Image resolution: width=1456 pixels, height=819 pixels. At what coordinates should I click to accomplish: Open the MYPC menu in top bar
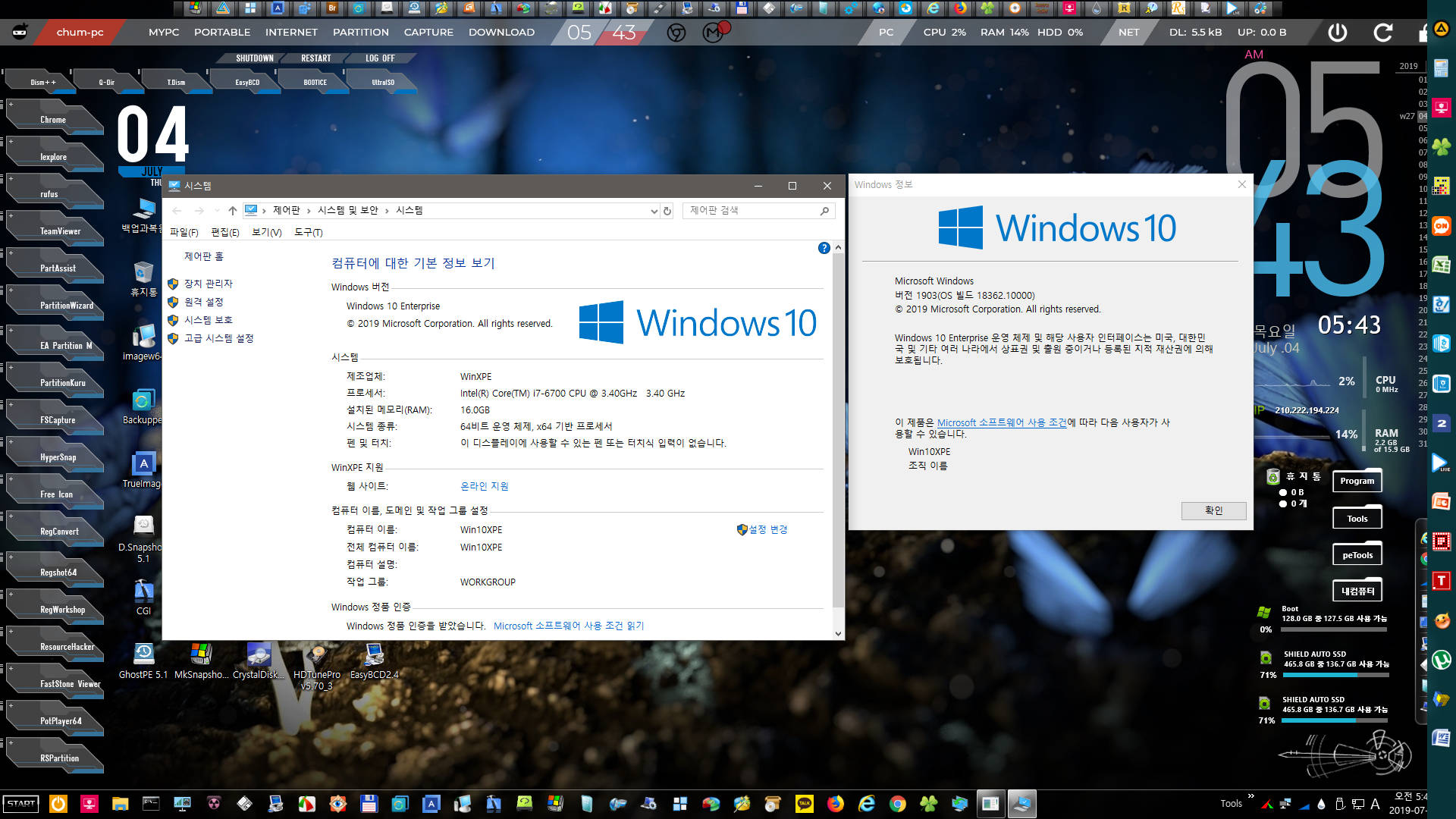tap(164, 33)
